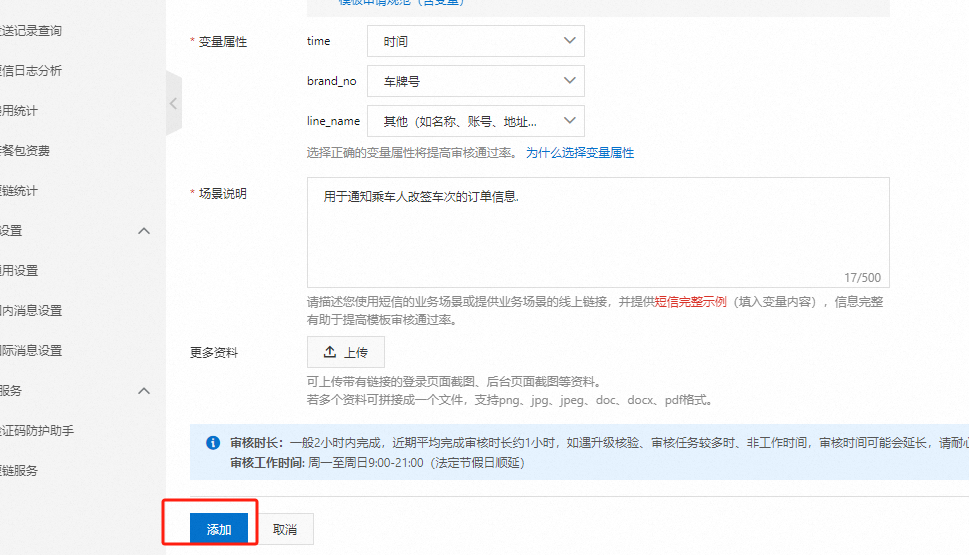Collapse the sidebar with the left arrow handle
The height and width of the screenshot is (555, 969).
[x=174, y=103]
